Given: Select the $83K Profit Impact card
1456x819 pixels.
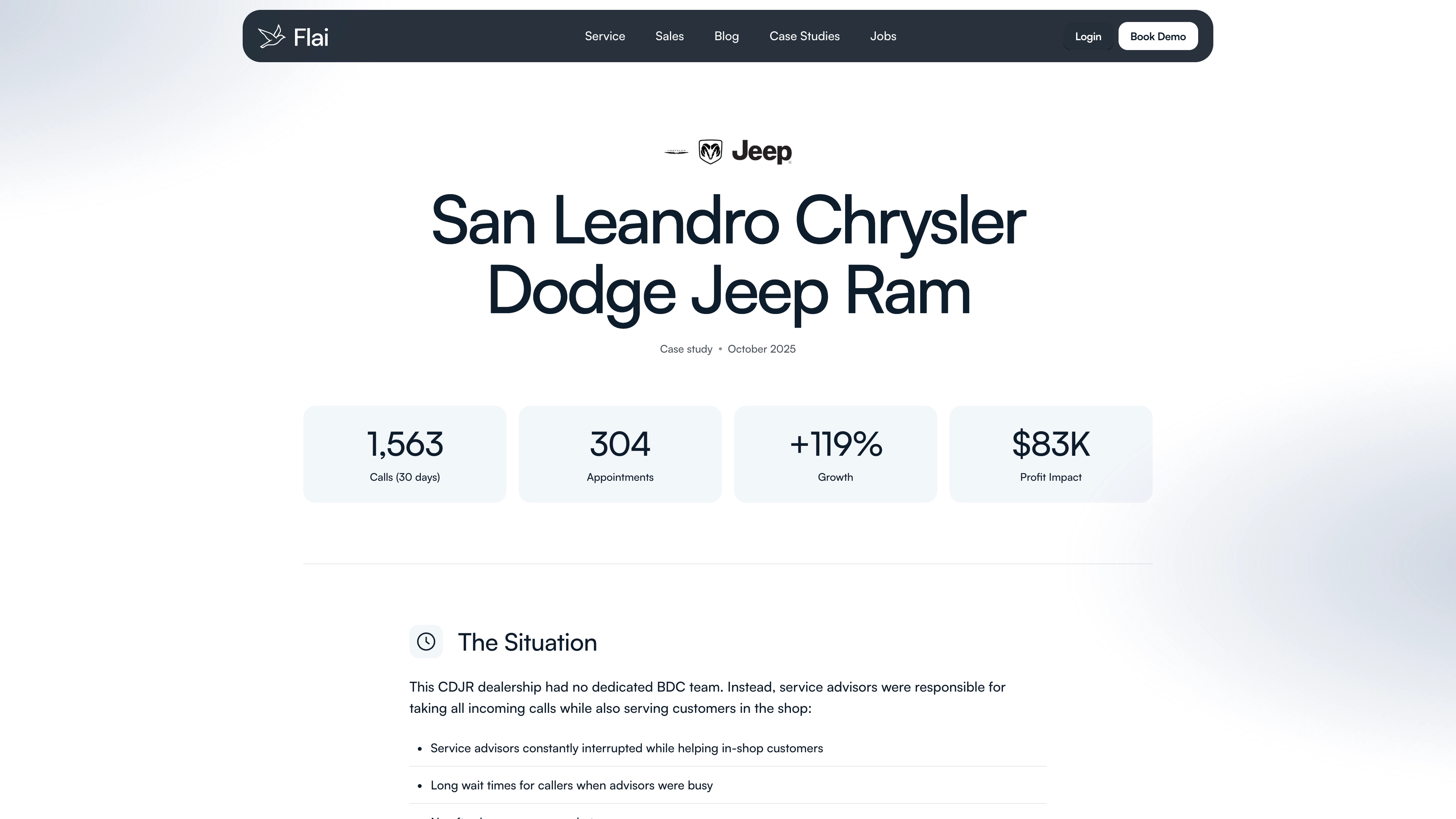Looking at the screenshot, I should [x=1051, y=454].
